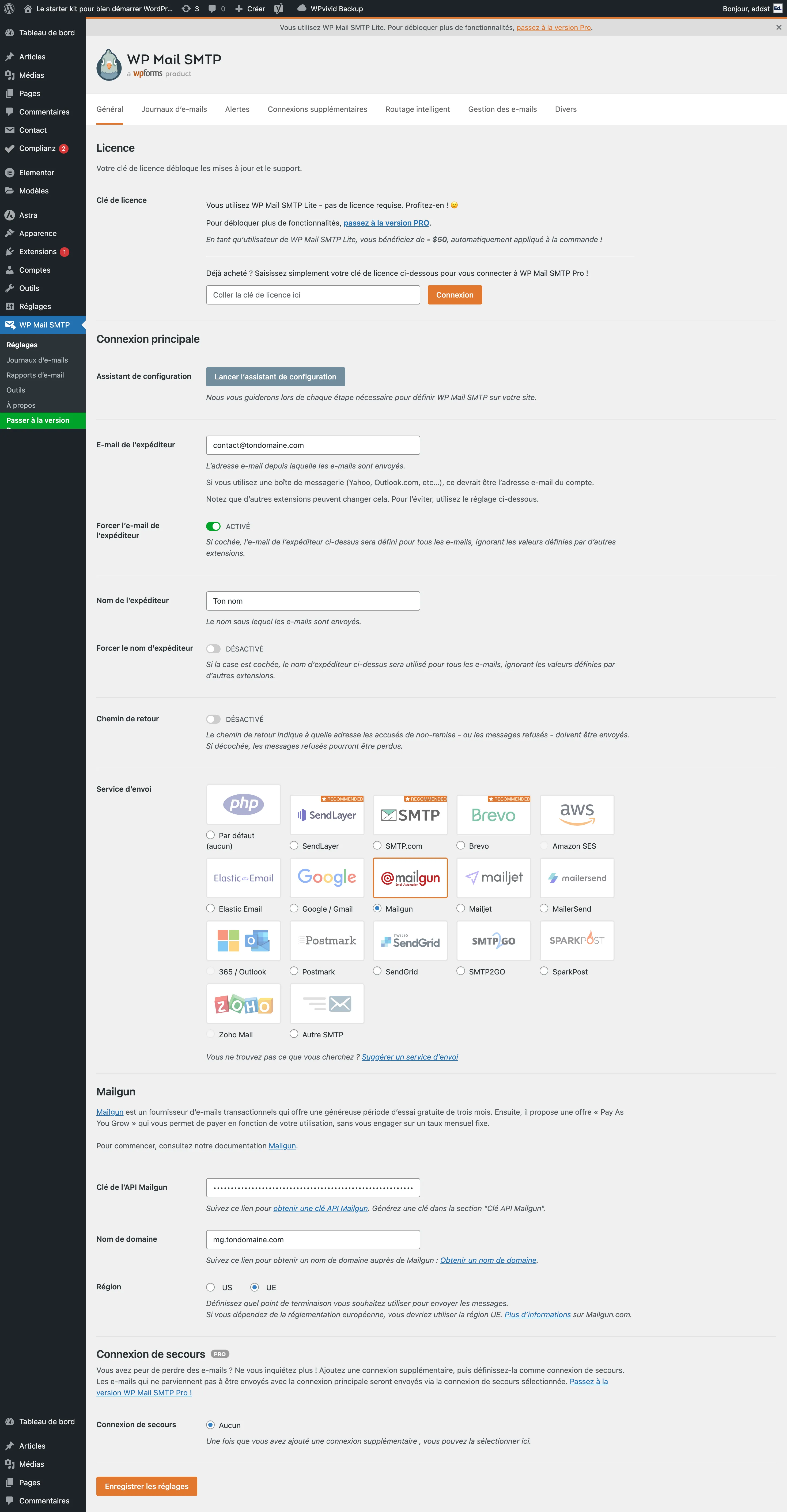Click the Brevo mailer logo

point(494,815)
